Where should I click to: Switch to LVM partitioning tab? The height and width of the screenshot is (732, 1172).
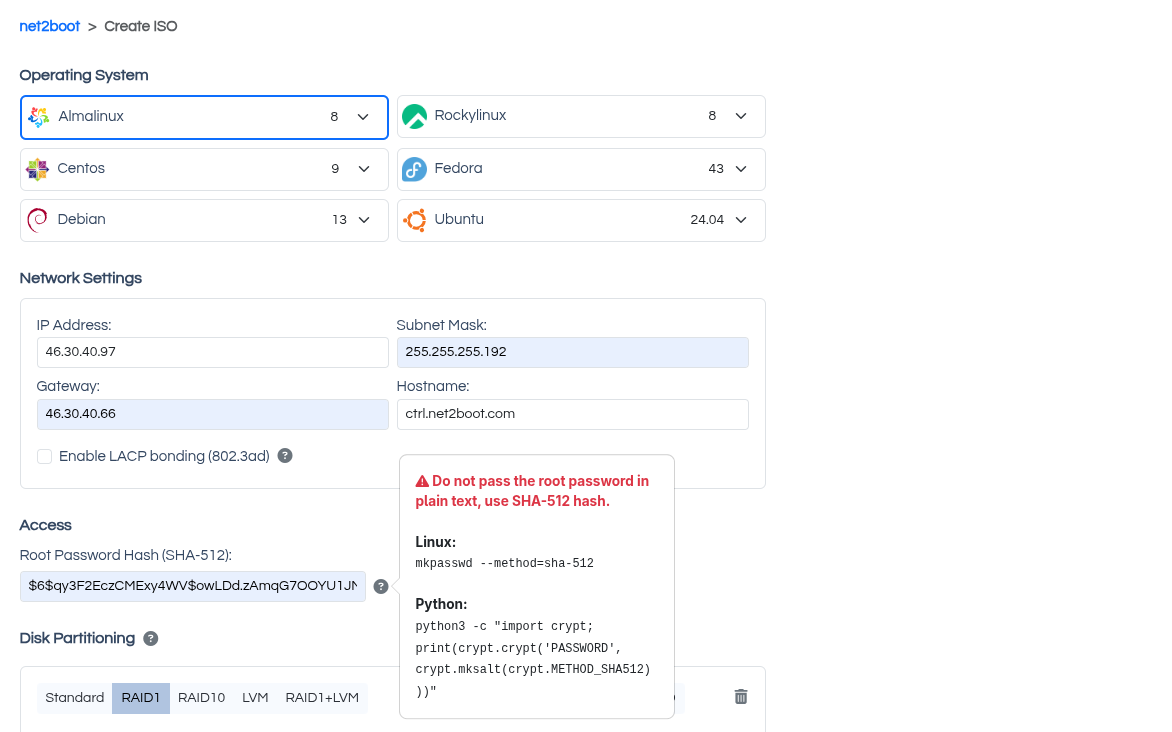(255, 698)
